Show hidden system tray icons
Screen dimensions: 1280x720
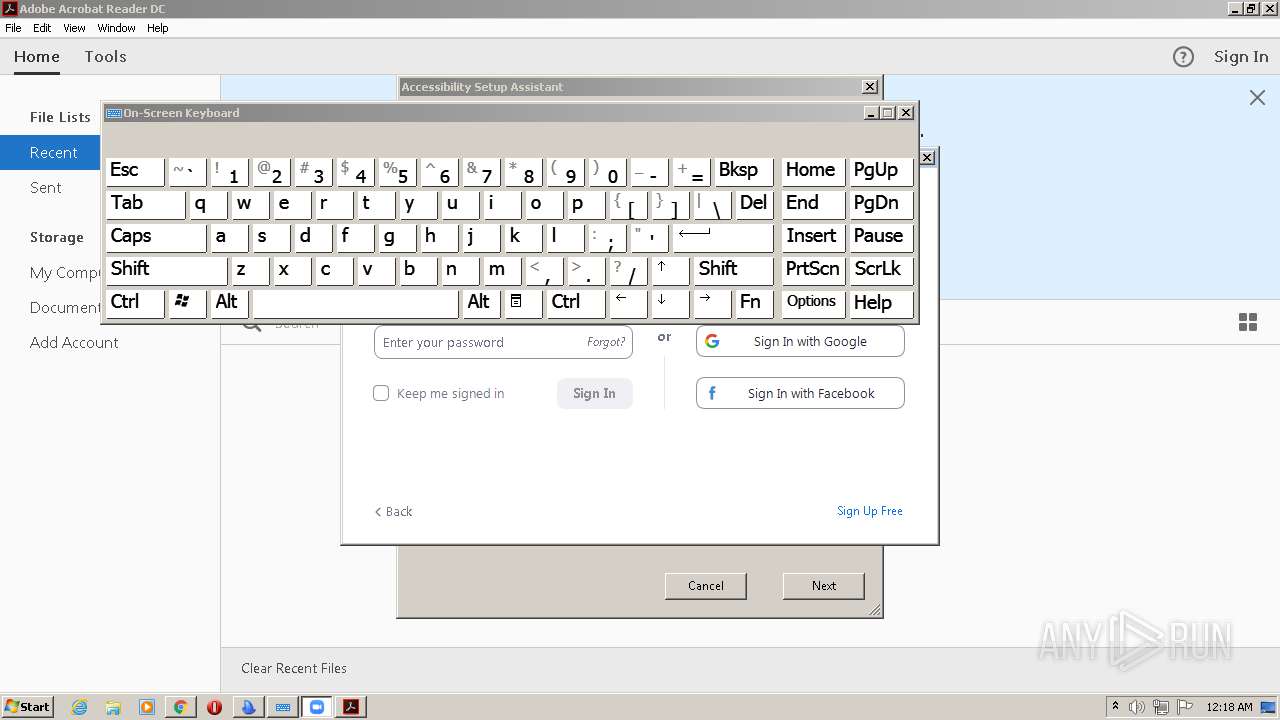pyautogui.click(x=1115, y=707)
